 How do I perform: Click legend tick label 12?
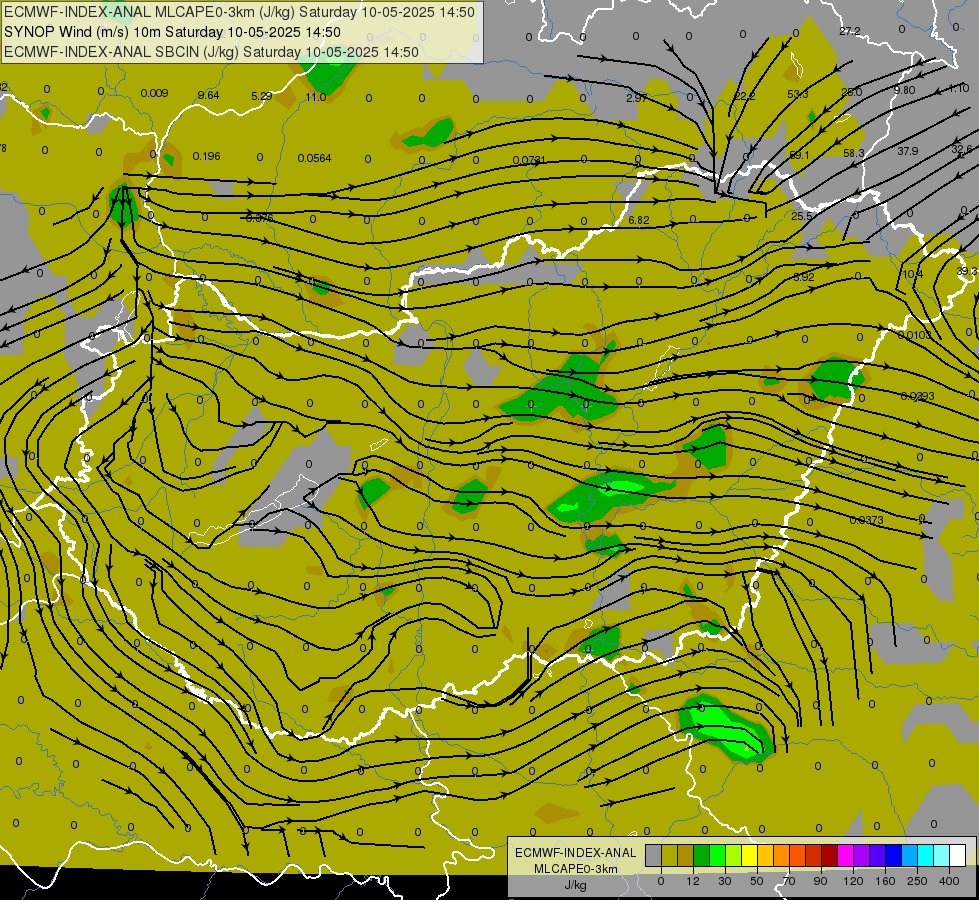(692, 881)
